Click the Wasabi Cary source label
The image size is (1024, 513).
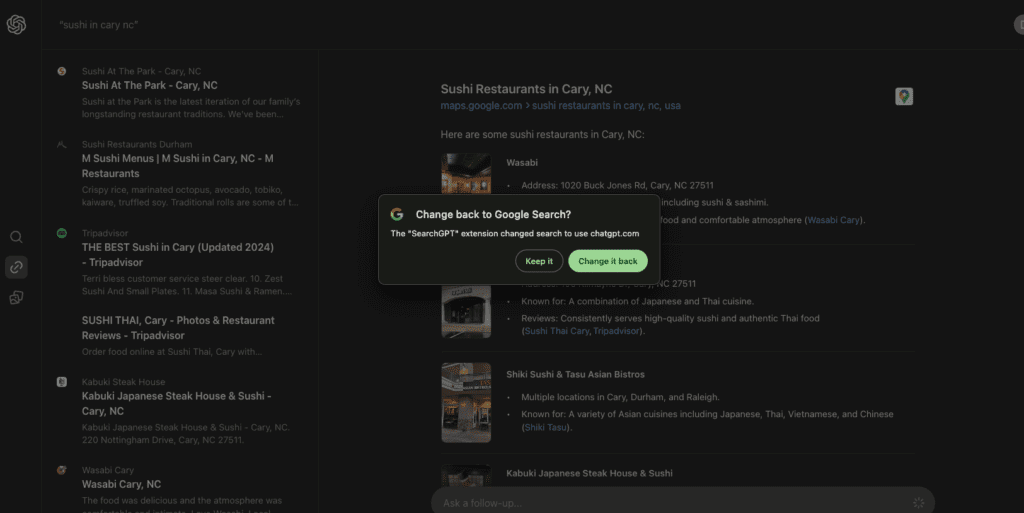108,470
